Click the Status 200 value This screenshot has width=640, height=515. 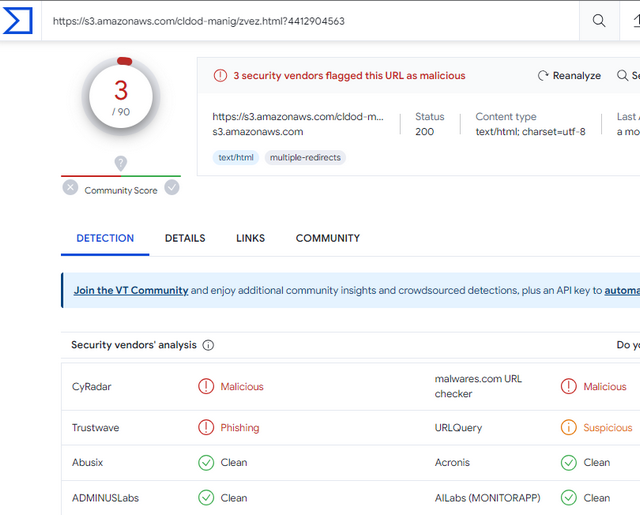coord(424,132)
